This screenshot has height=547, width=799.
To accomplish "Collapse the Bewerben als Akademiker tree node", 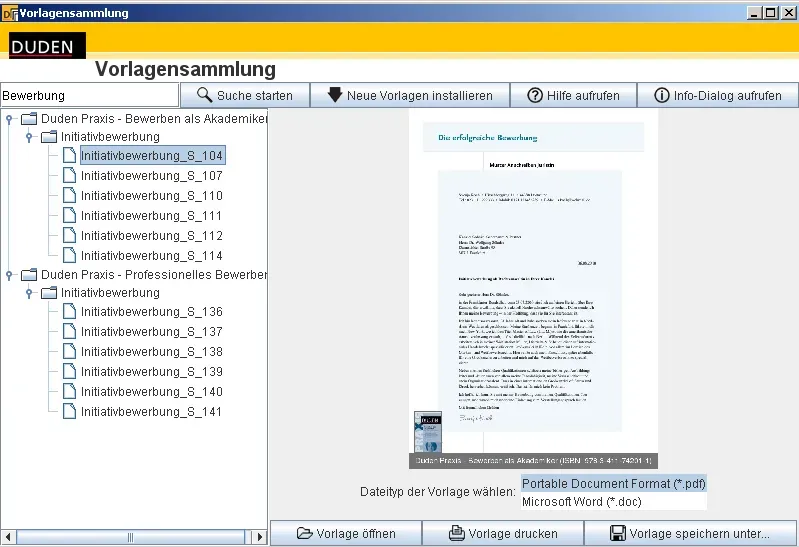I will pos(9,119).
